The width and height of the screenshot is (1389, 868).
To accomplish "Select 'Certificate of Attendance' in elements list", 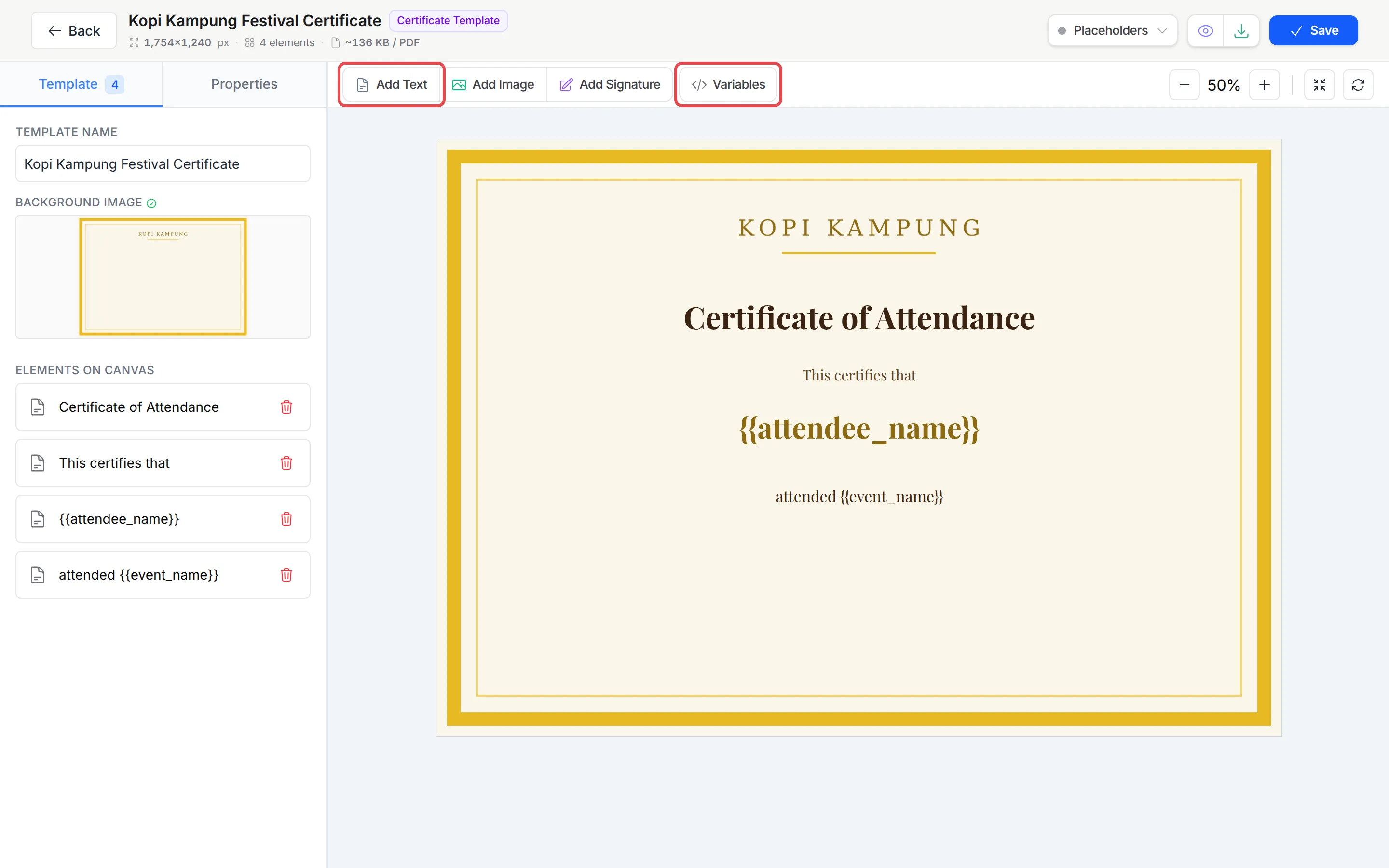I will 163,407.
